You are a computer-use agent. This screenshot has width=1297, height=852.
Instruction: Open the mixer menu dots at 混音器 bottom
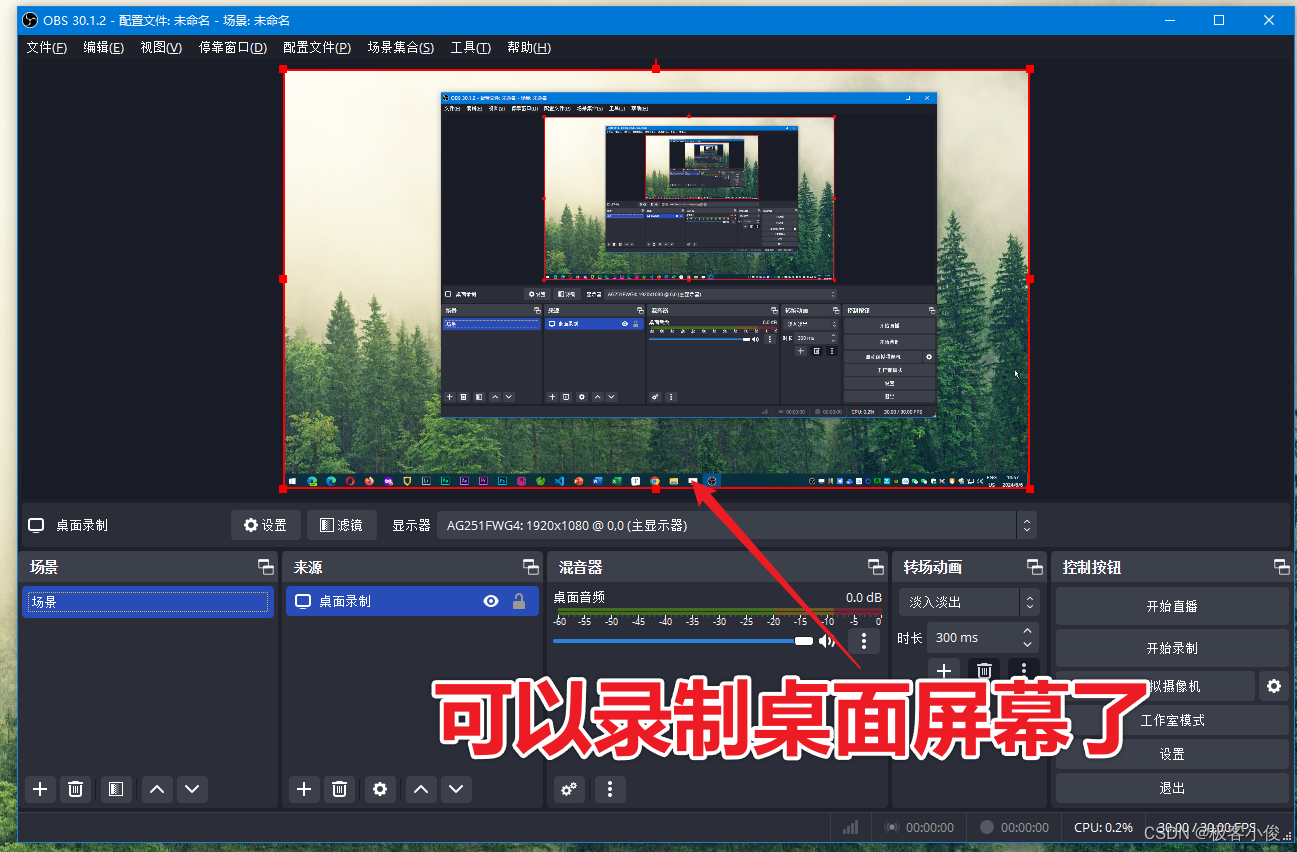click(x=610, y=789)
